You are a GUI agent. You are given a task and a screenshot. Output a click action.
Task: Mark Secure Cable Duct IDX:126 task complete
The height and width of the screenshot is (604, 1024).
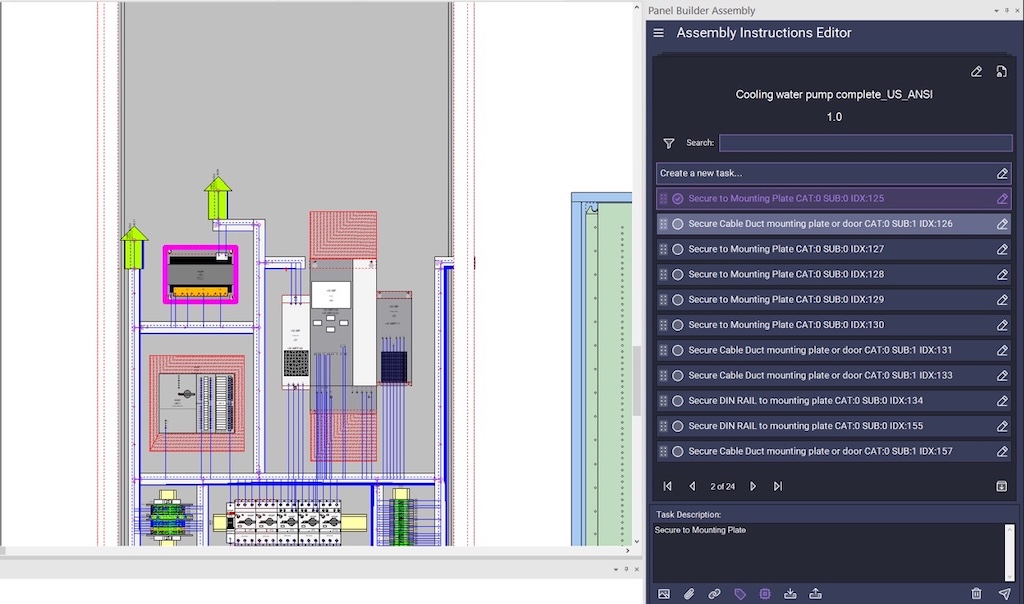click(x=678, y=224)
